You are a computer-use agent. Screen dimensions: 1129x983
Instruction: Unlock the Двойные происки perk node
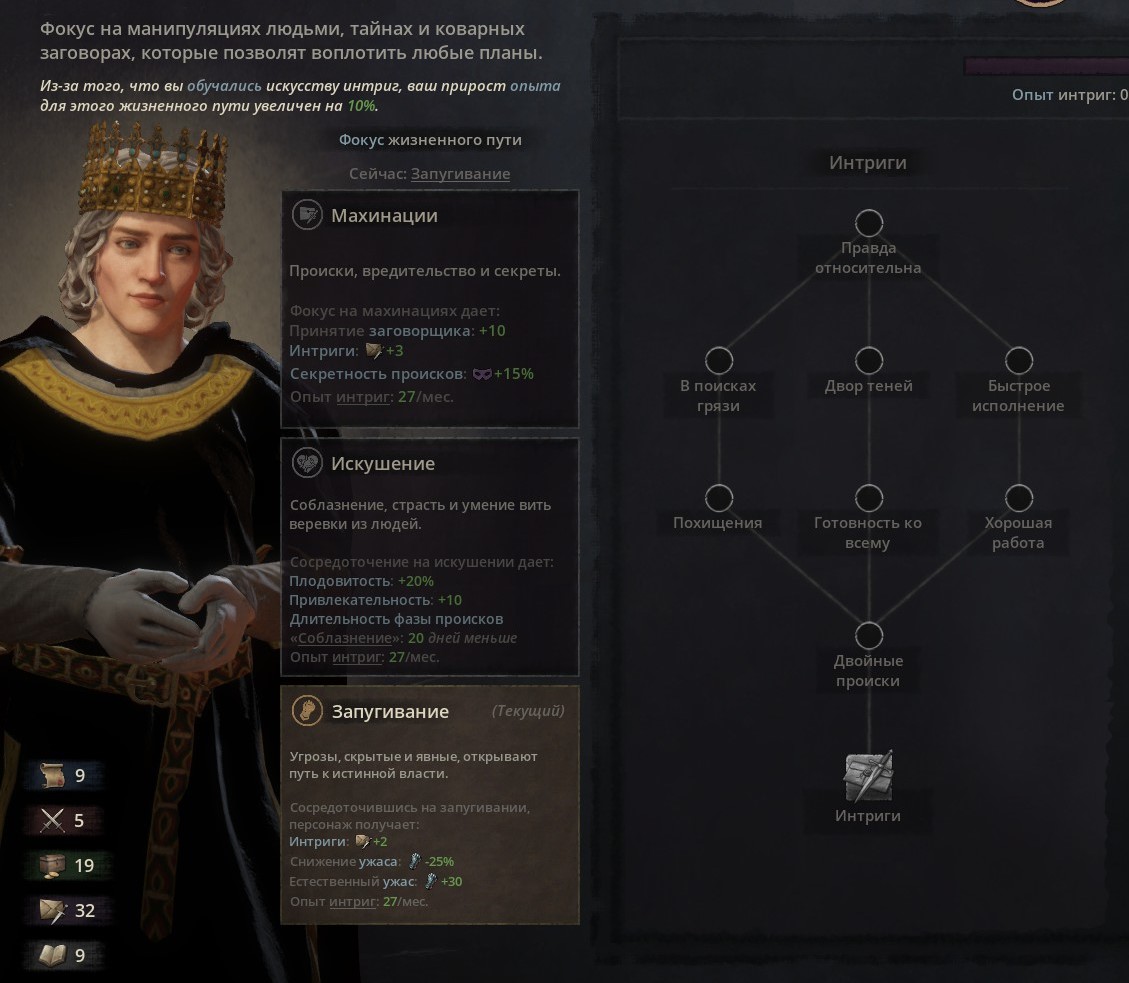point(869,636)
